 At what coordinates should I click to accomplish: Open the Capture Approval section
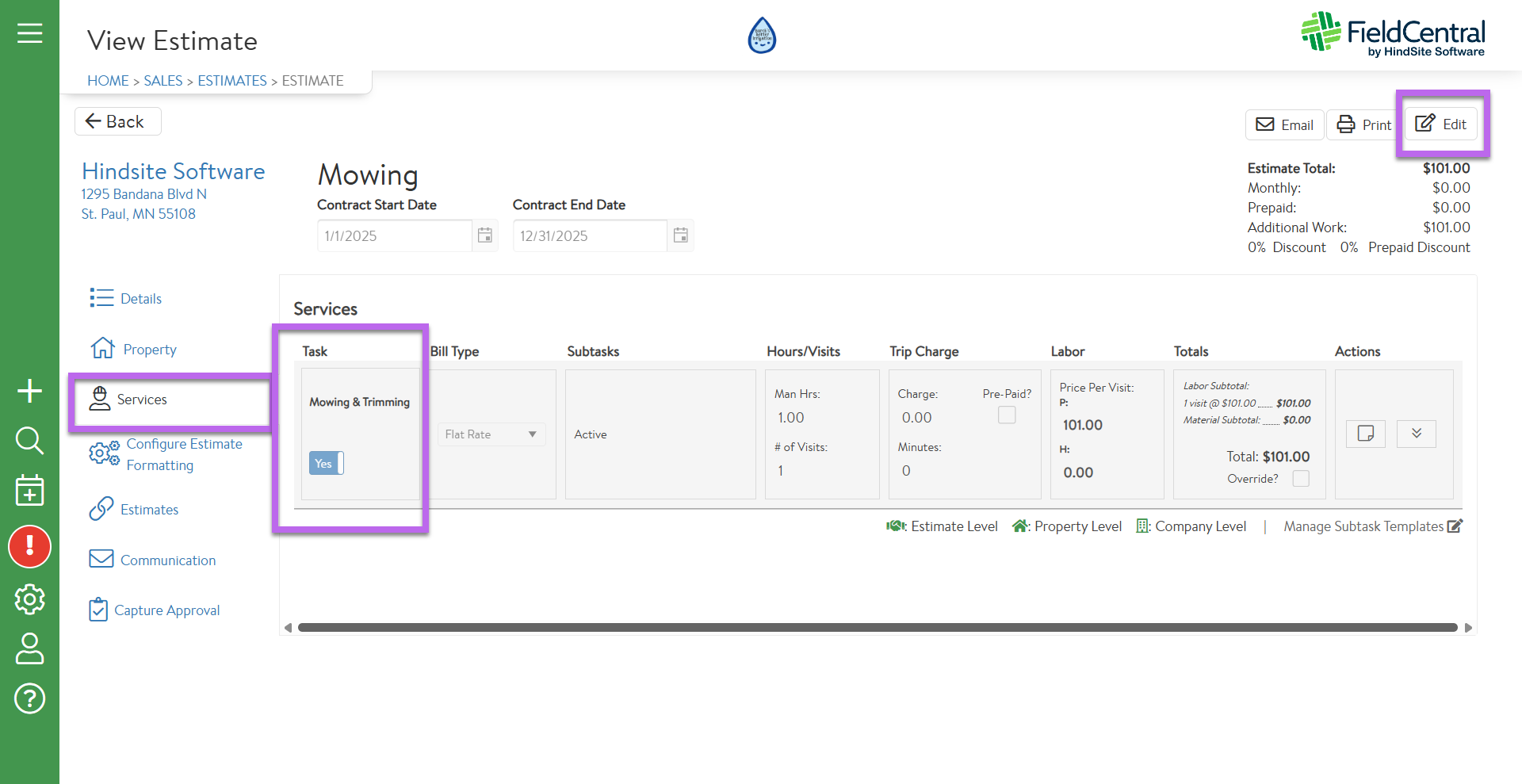(x=166, y=610)
